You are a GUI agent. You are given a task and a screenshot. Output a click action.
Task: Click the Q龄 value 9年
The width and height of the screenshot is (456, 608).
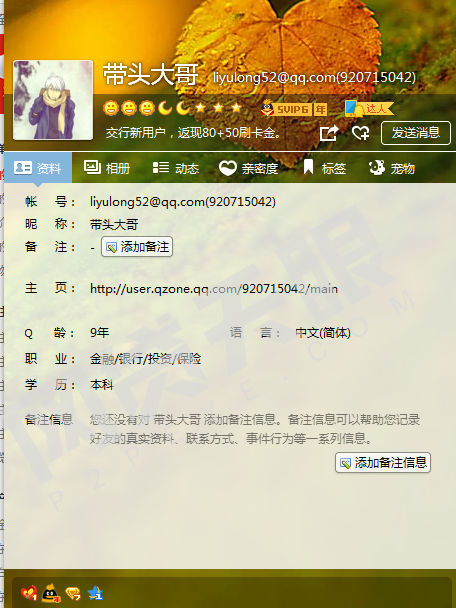click(x=100, y=333)
